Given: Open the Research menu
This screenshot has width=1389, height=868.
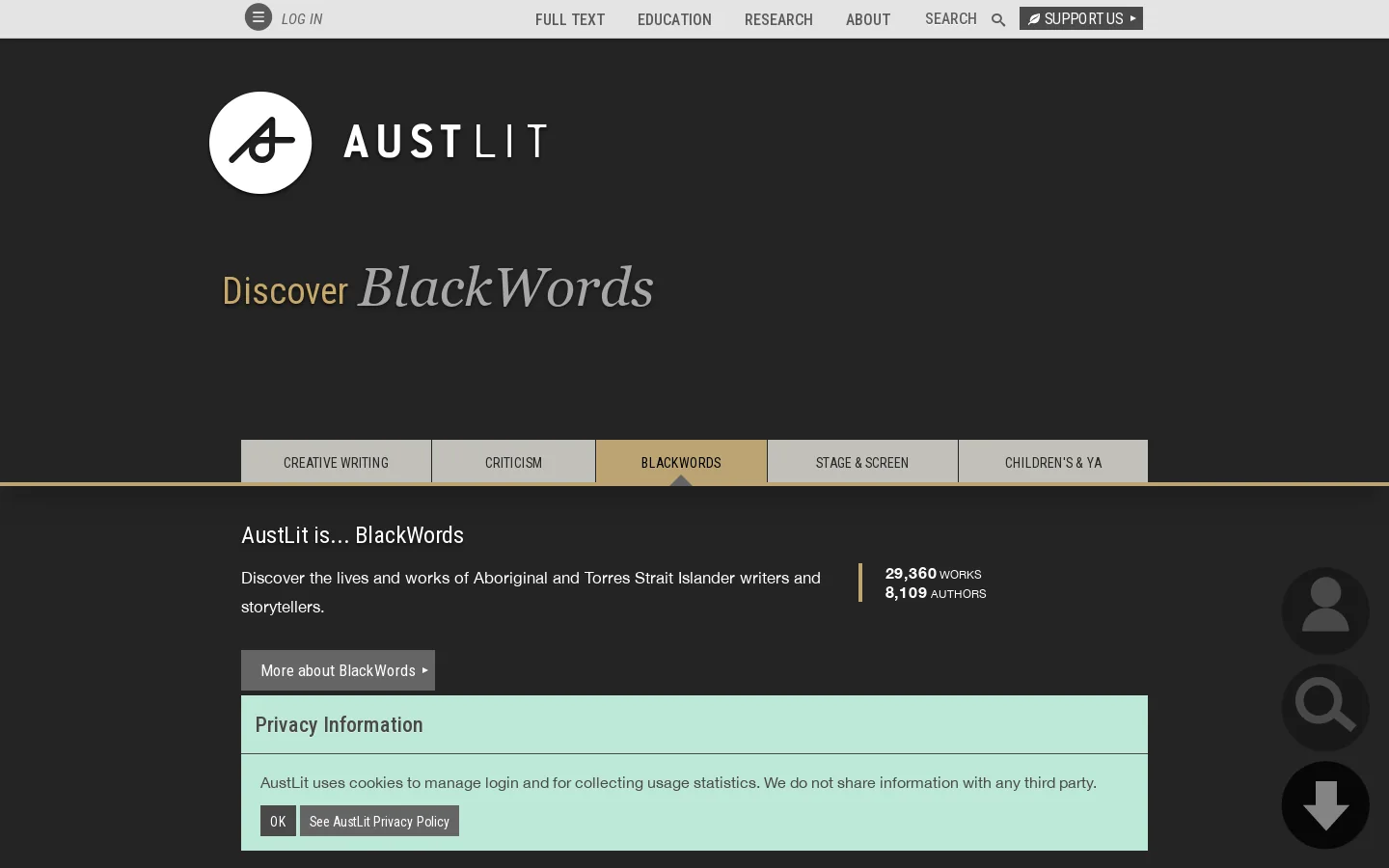Looking at the screenshot, I should (778, 19).
